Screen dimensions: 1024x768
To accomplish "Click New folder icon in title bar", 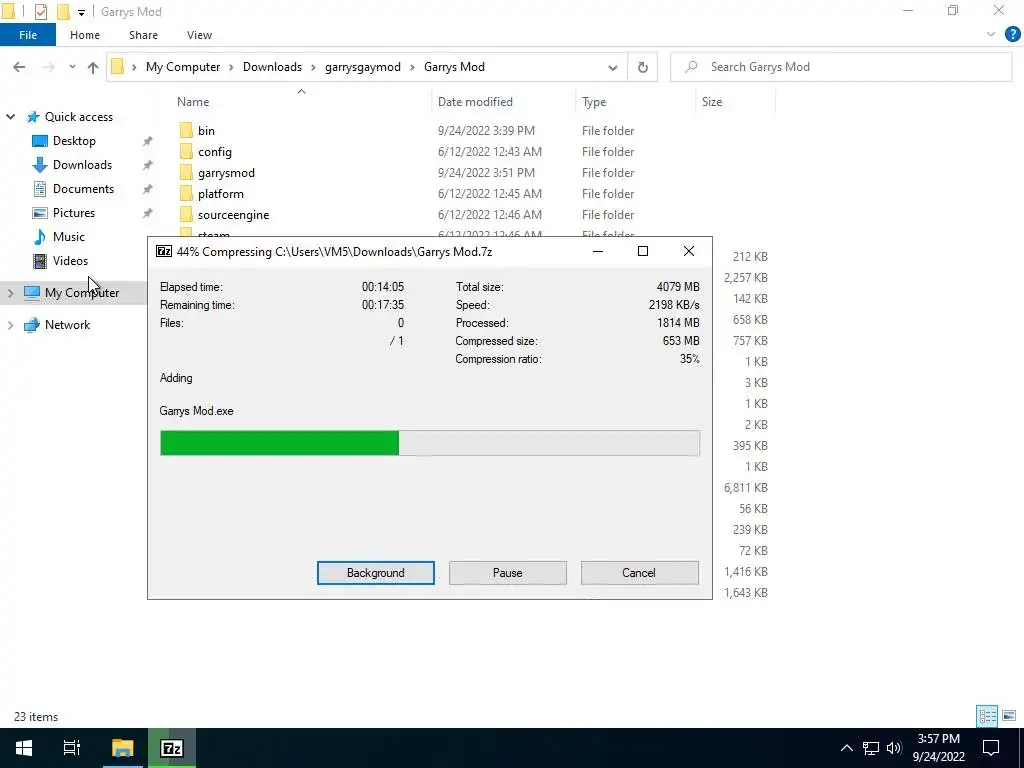I will click(63, 12).
